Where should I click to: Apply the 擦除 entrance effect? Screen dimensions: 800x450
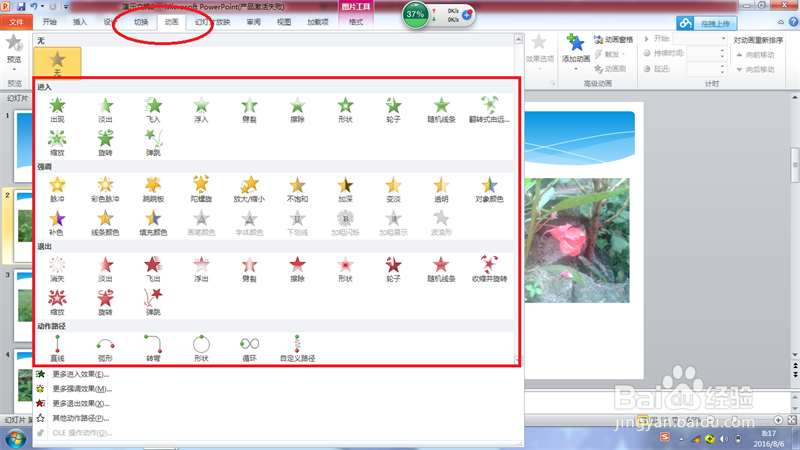(x=297, y=110)
